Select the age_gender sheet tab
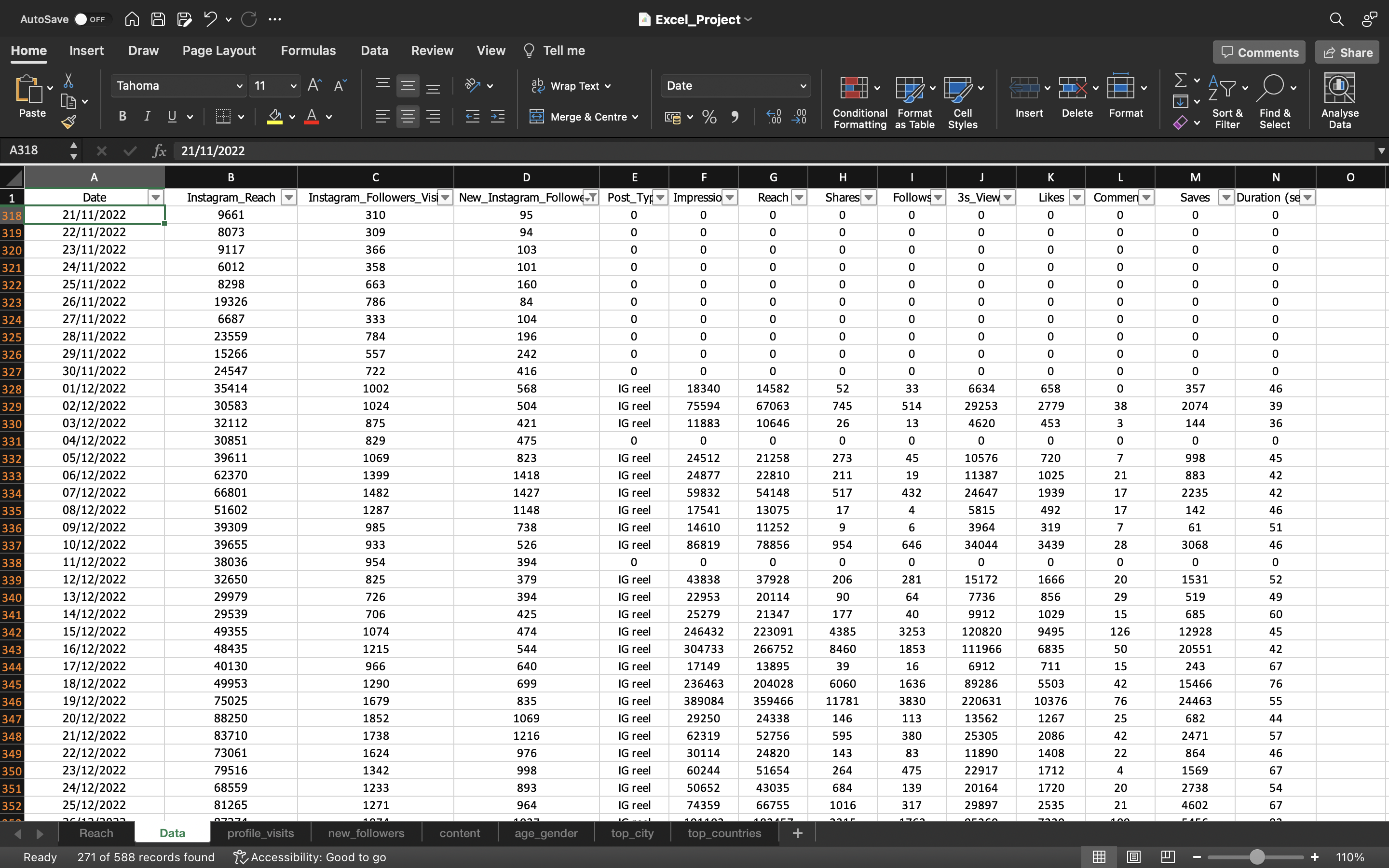The width and height of the screenshot is (1389, 868). pos(545,832)
